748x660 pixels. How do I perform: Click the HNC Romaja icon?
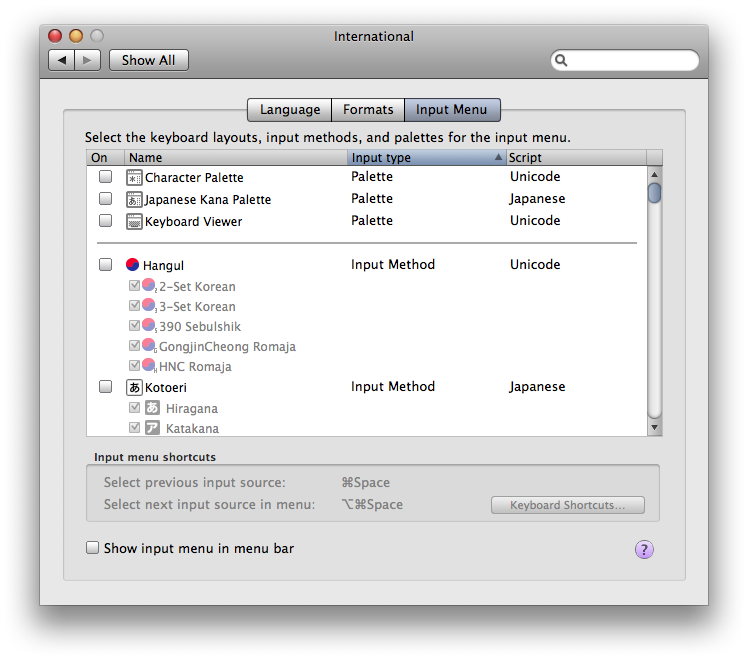(x=149, y=366)
